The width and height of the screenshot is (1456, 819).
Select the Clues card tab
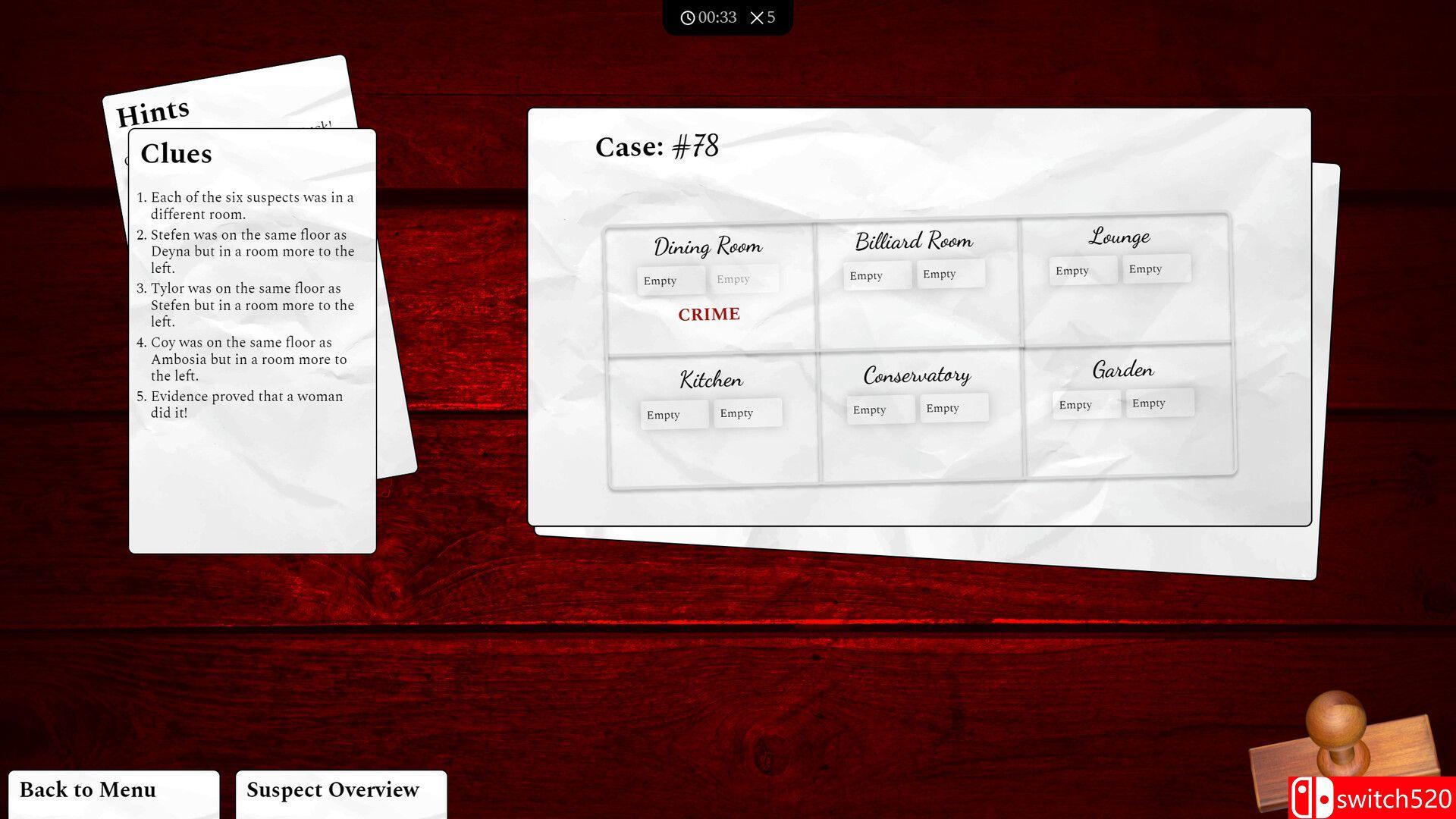[x=176, y=153]
